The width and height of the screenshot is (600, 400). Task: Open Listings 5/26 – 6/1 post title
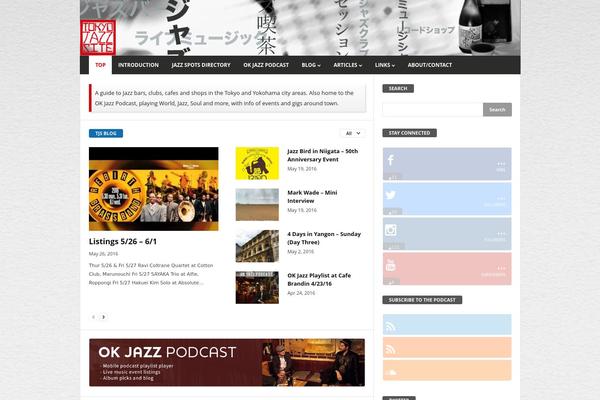point(123,242)
